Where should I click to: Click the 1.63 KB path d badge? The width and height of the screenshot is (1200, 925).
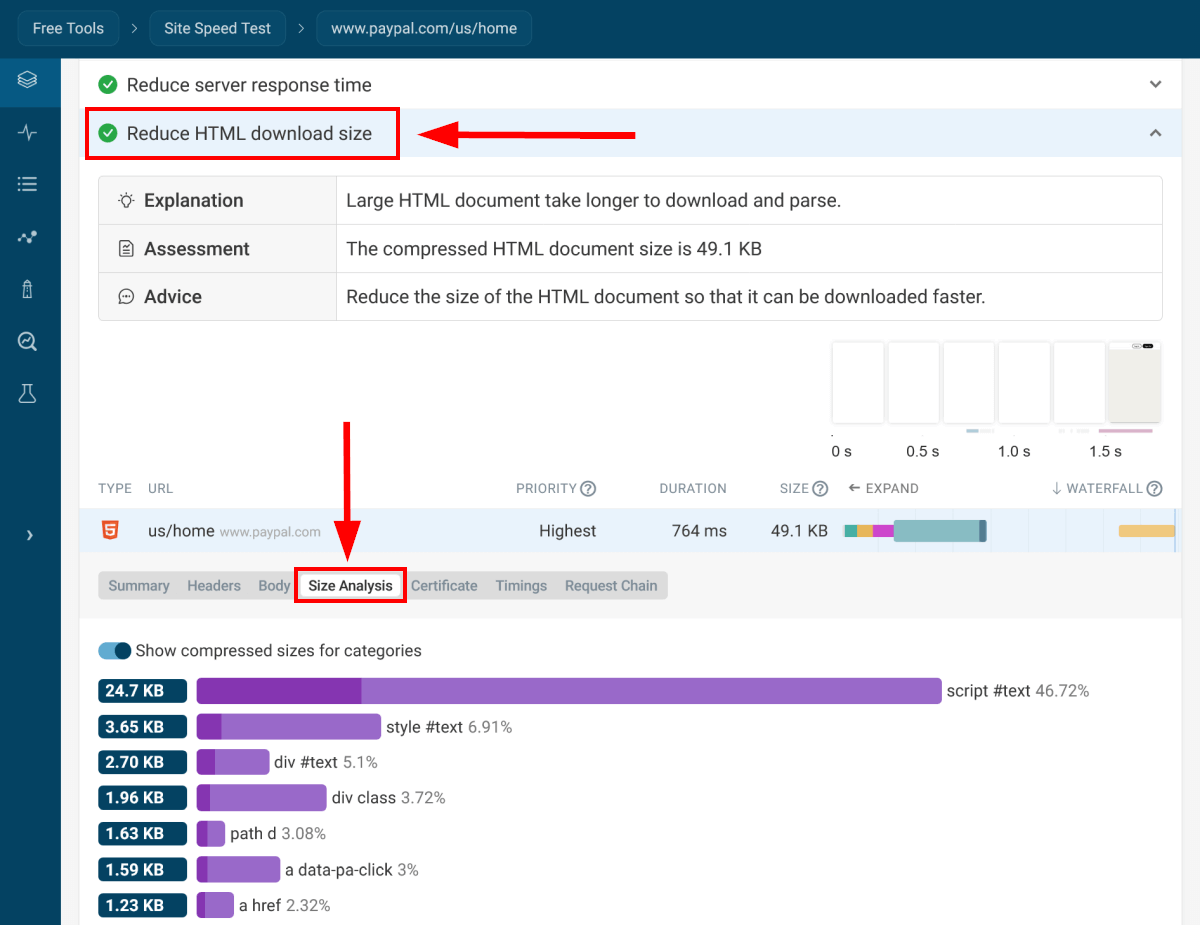(x=143, y=833)
